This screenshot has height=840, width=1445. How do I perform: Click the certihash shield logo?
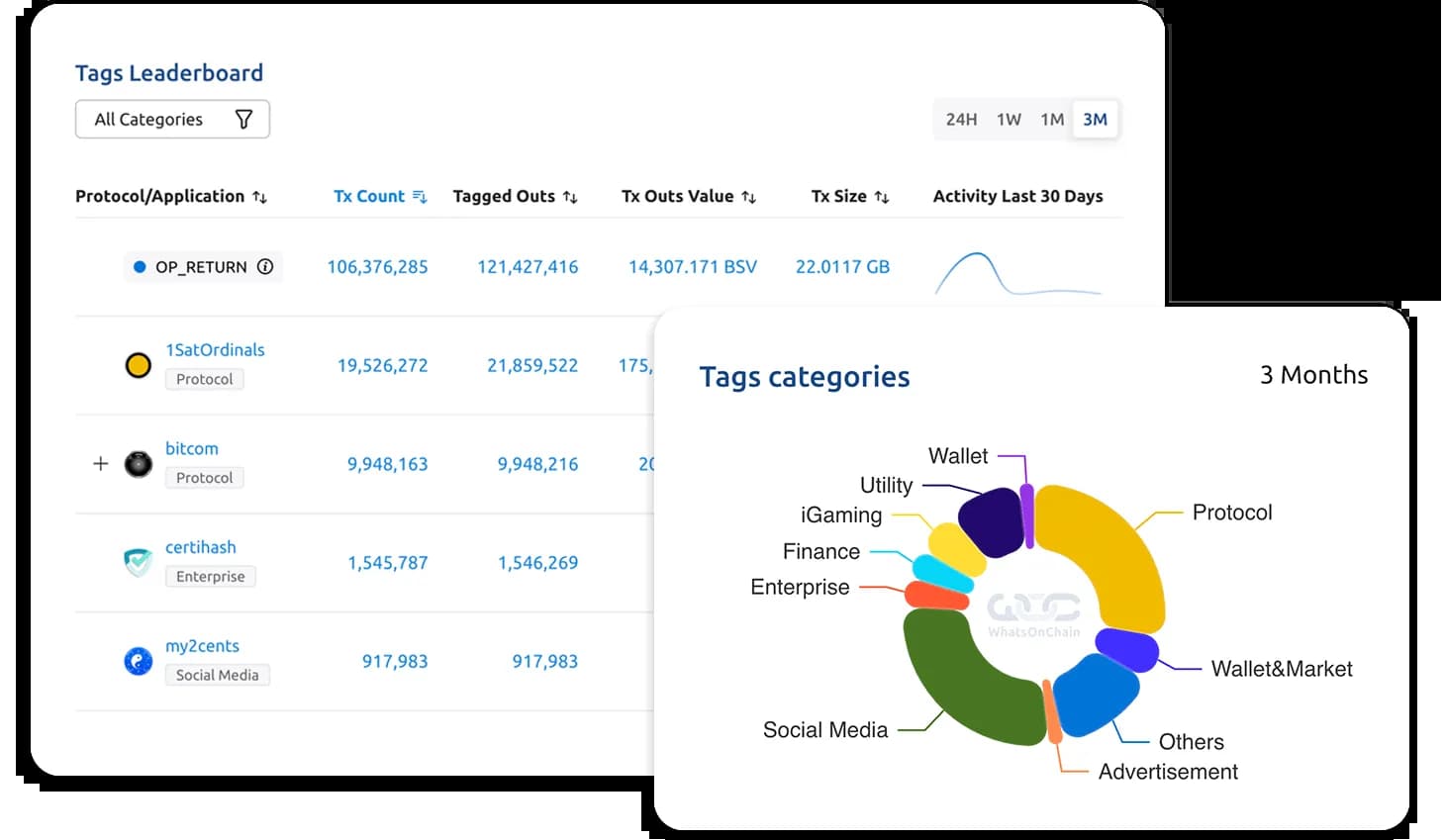(x=139, y=562)
